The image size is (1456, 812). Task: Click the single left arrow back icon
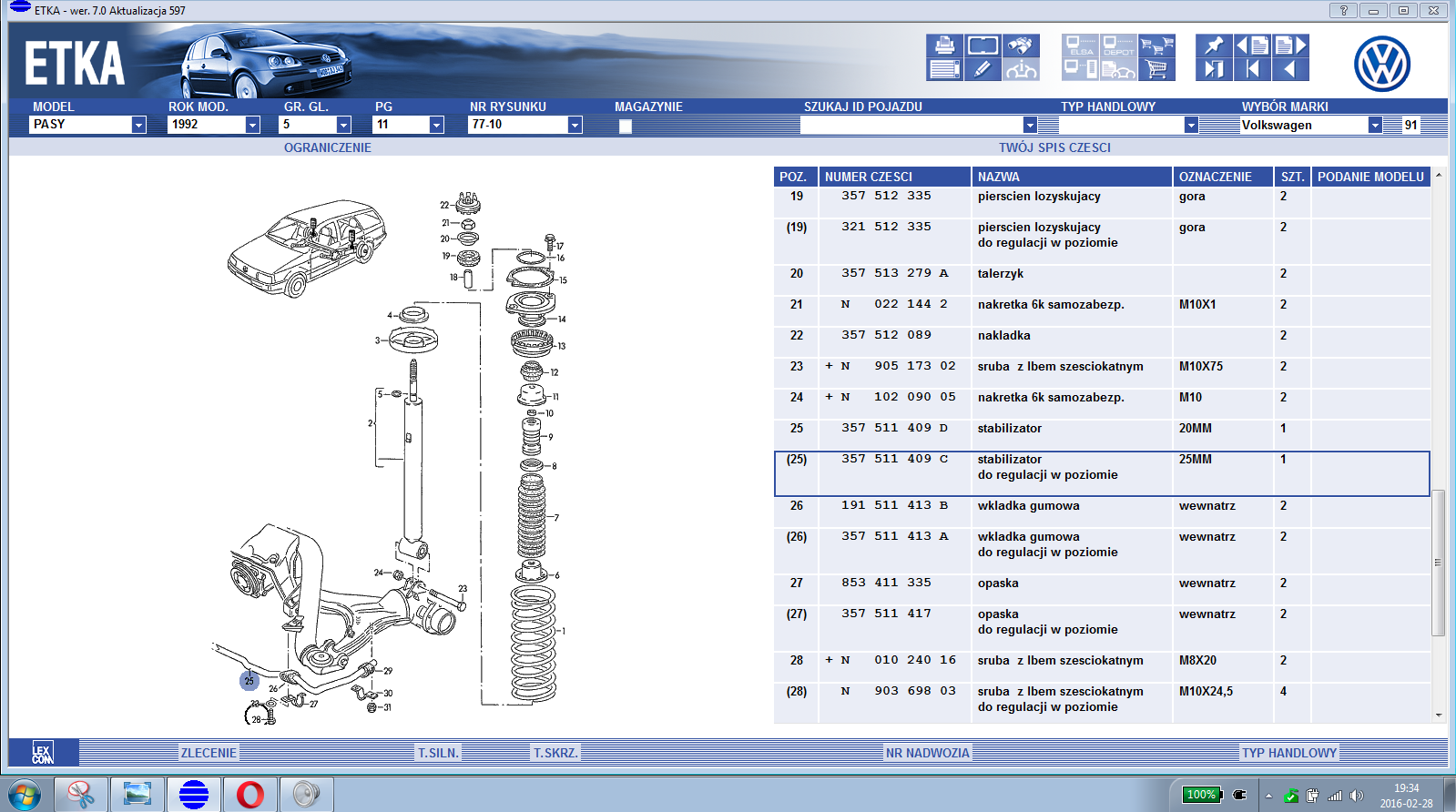point(1290,69)
